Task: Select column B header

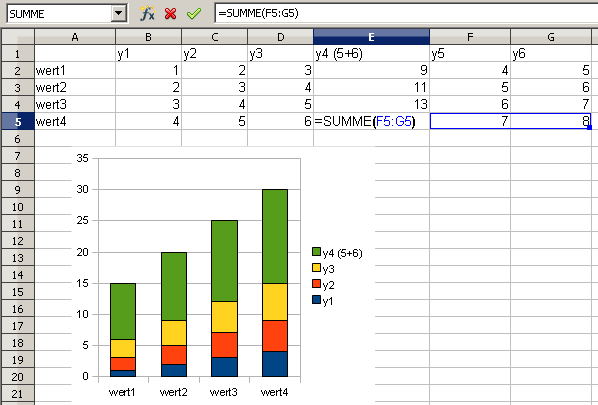Action: tap(148, 37)
